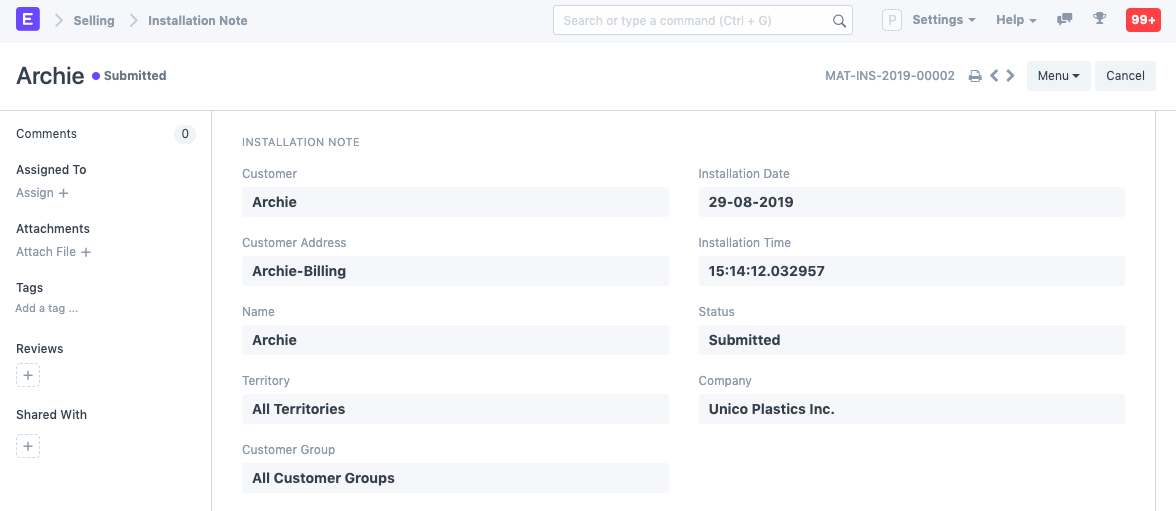1176x511 pixels.
Task: Navigate to Selling breadcrumb
Action: [x=94, y=20]
